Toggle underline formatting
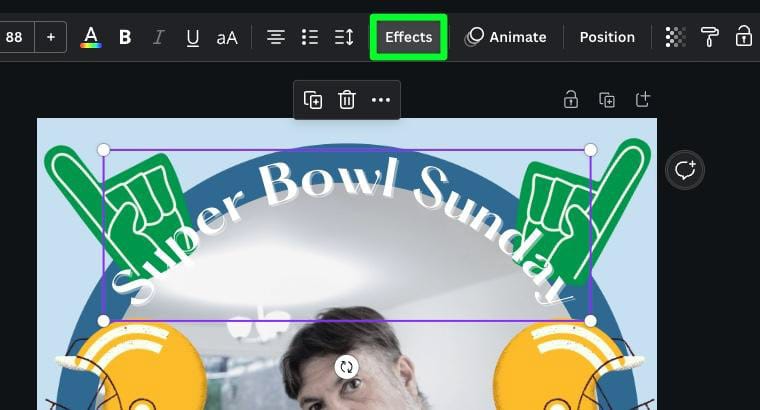This screenshot has width=760, height=410. [x=192, y=37]
